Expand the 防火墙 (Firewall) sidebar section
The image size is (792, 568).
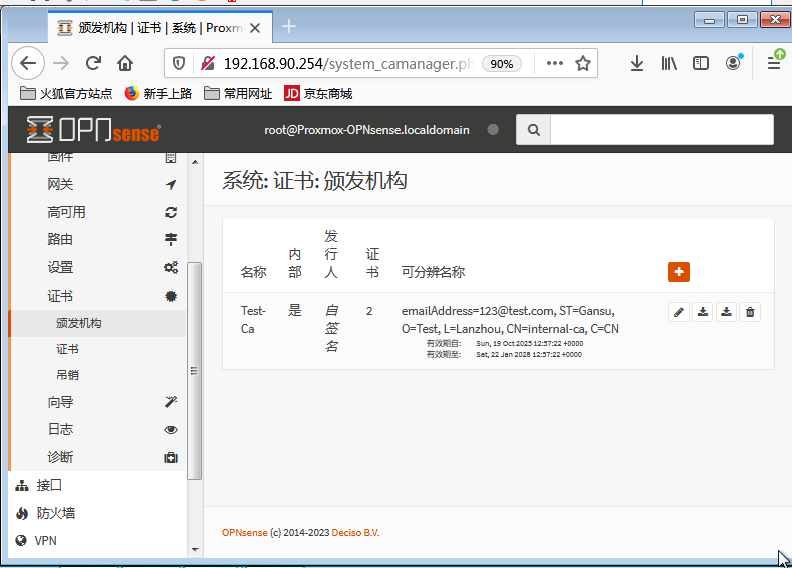pos(56,513)
